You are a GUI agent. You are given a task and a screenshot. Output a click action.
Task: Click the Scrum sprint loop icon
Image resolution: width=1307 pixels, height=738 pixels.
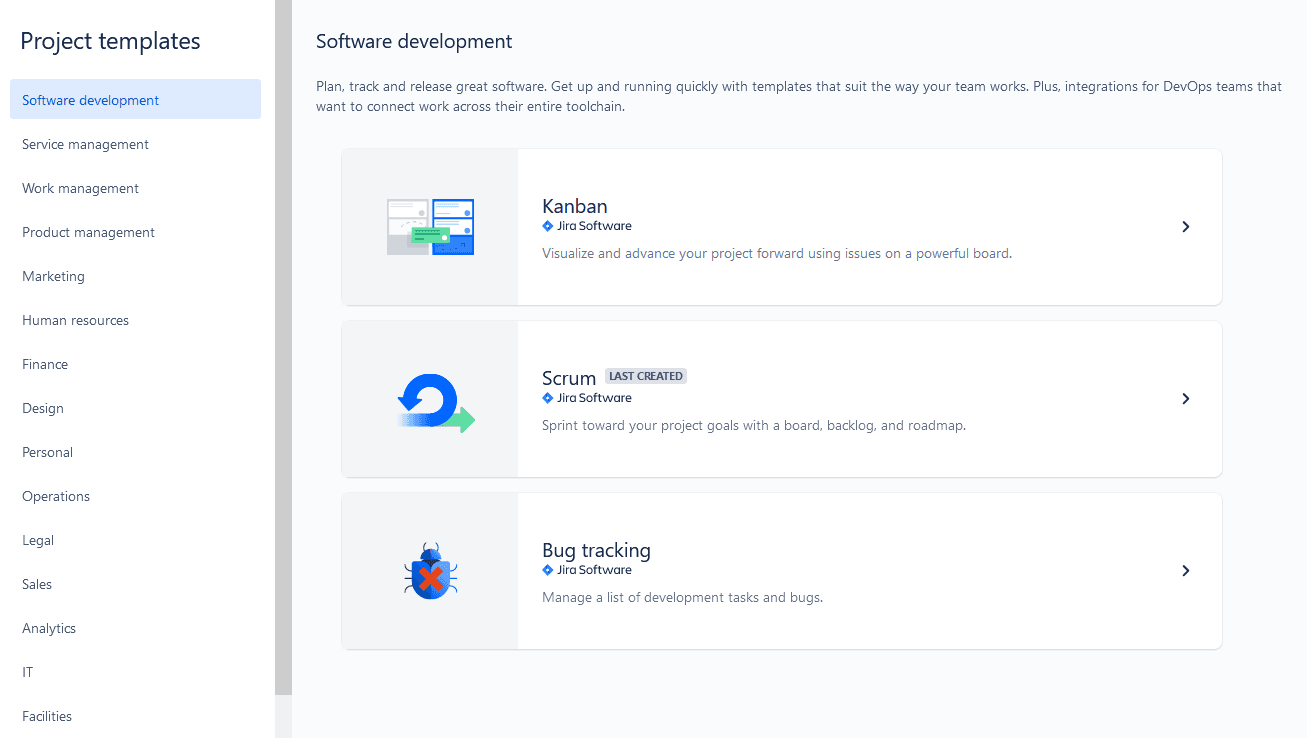point(436,403)
